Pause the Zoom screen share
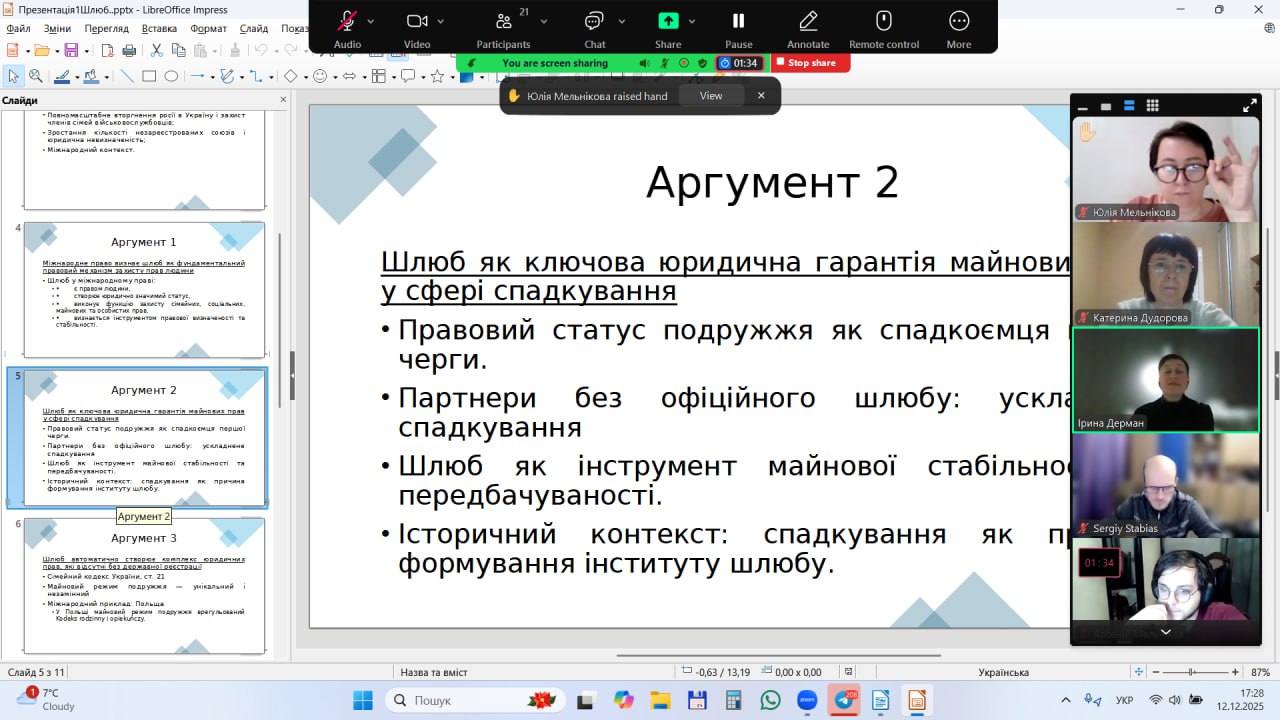Viewport: 1280px width, 720px height. click(738, 21)
